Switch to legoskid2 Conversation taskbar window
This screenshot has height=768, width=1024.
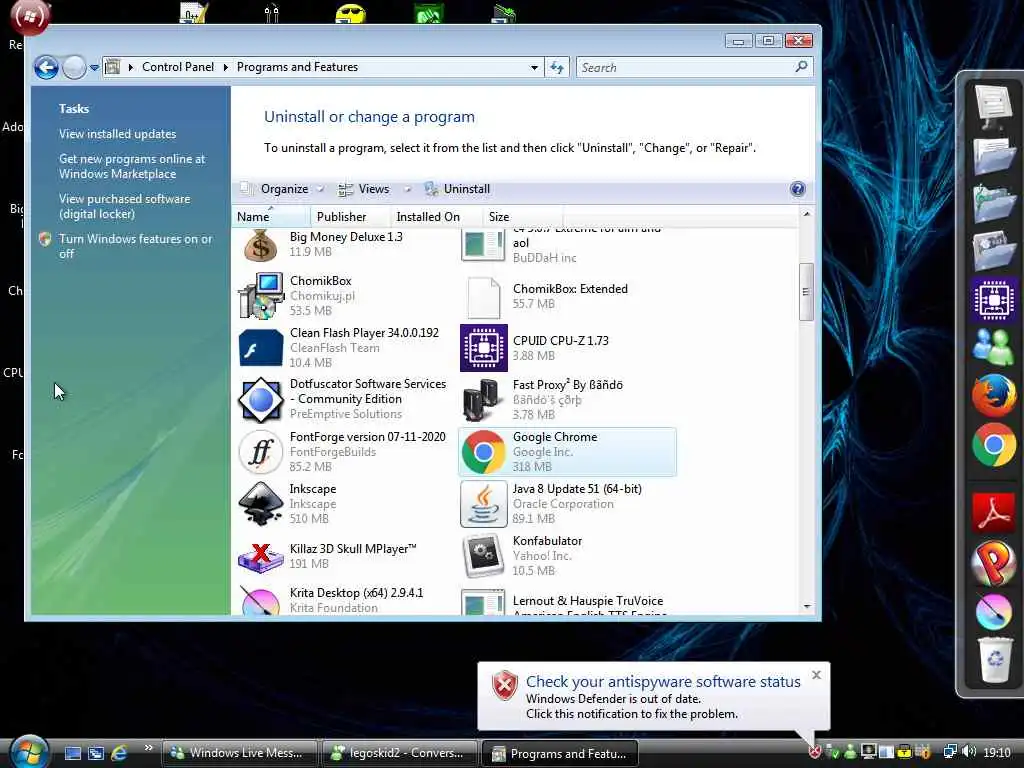[399, 753]
